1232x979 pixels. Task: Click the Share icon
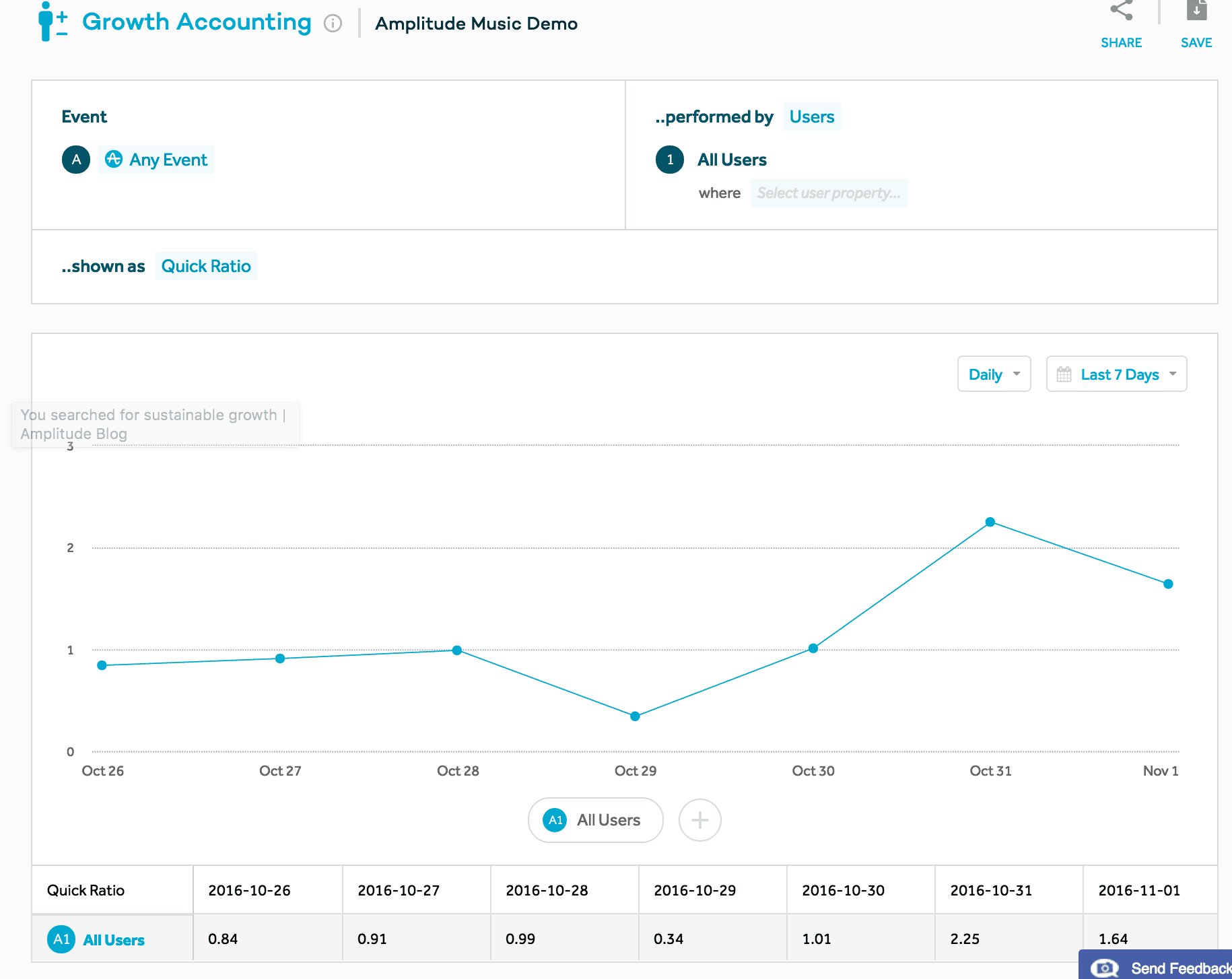click(1121, 11)
